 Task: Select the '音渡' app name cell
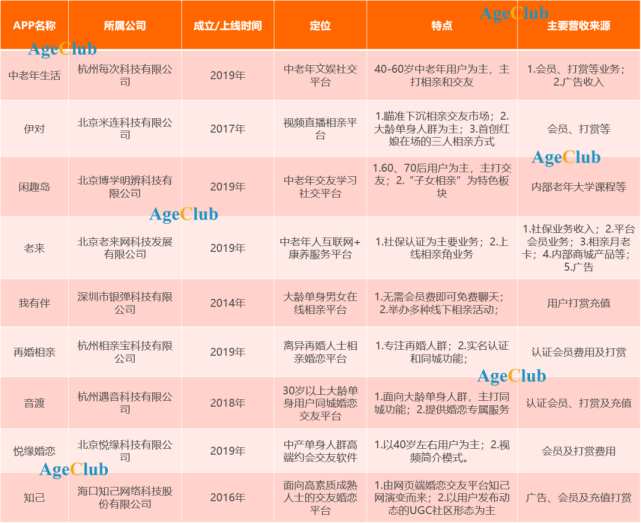pyautogui.click(x=34, y=403)
